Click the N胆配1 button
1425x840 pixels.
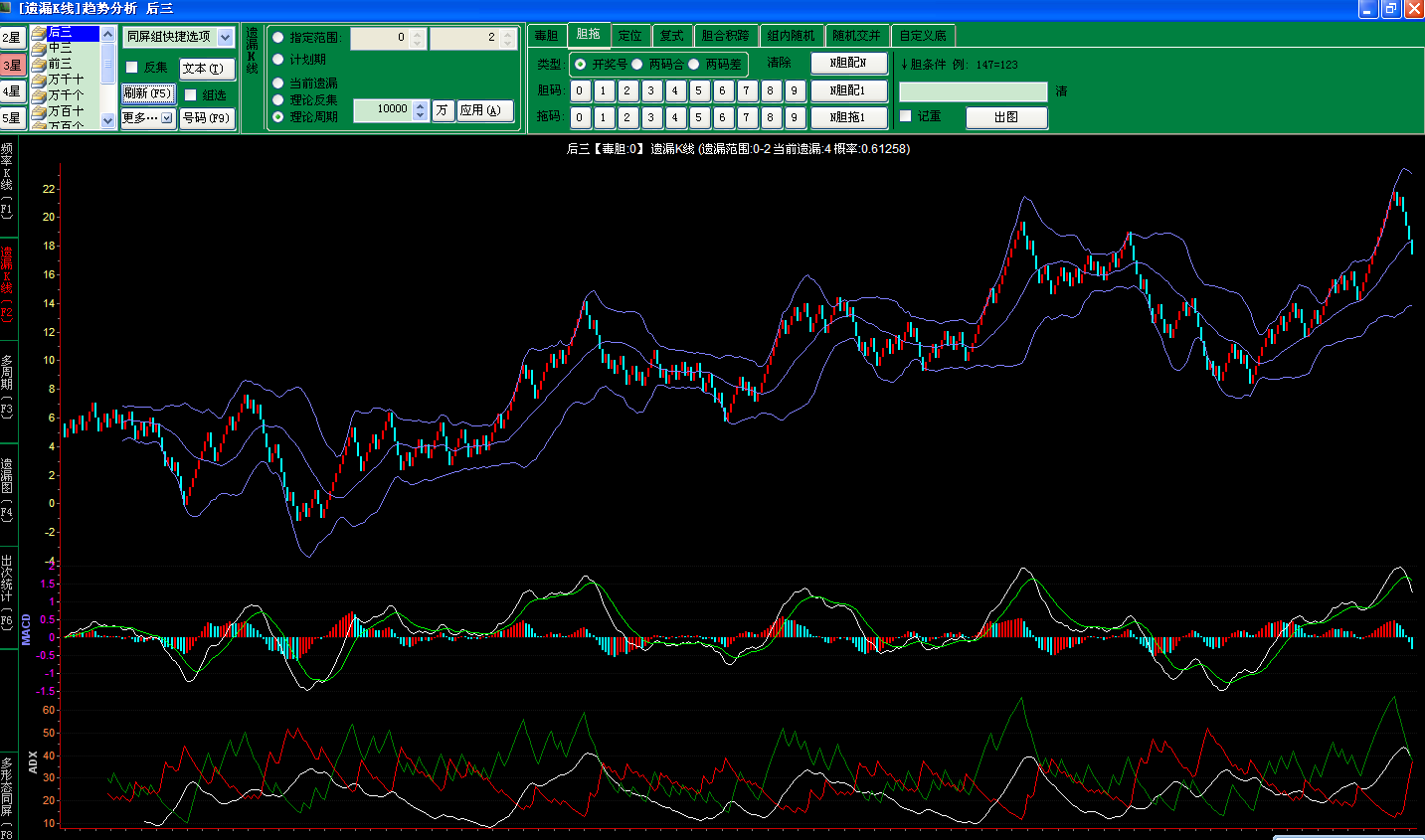click(849, 90)
